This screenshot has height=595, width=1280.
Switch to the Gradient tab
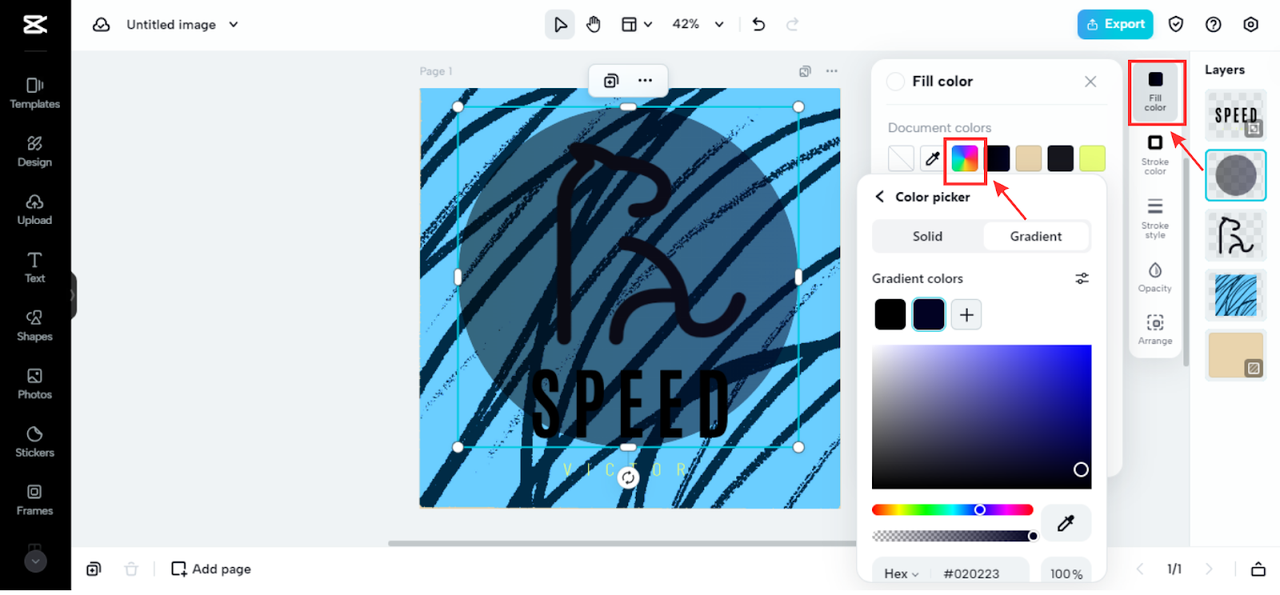click(x=1036, y=236)
